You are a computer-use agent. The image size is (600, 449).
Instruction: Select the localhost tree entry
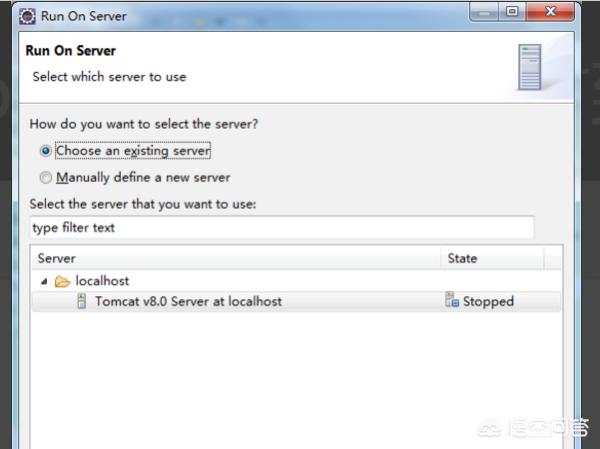click(102, 281)
